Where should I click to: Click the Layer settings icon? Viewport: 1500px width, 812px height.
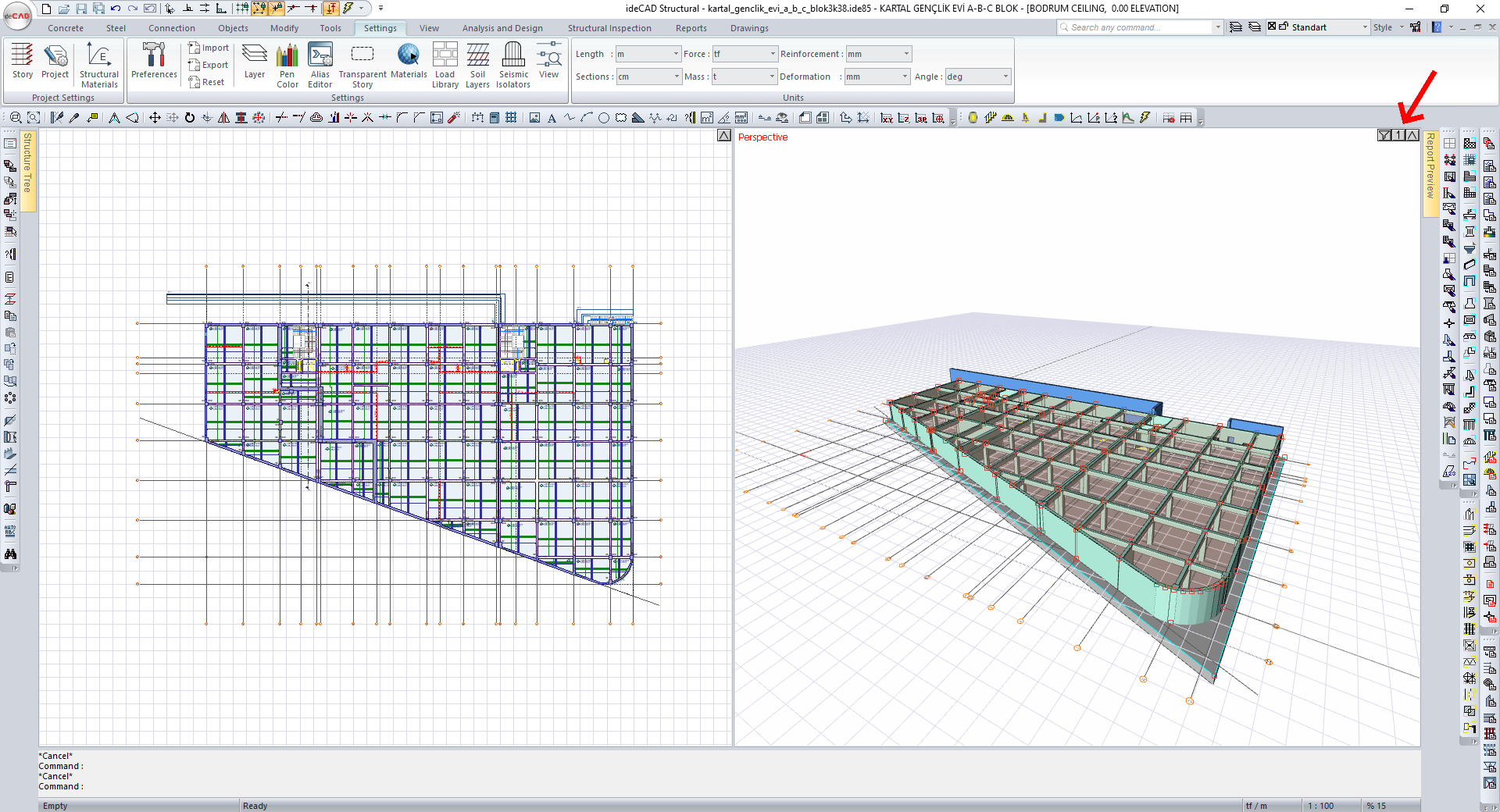coord(255,61)
